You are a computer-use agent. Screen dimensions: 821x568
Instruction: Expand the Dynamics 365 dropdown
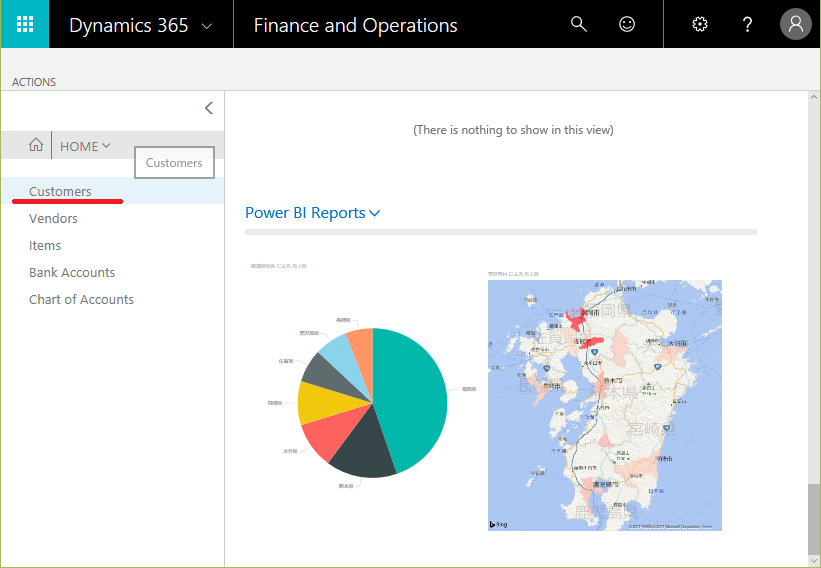pyautogui.click(x=207, y=26)
